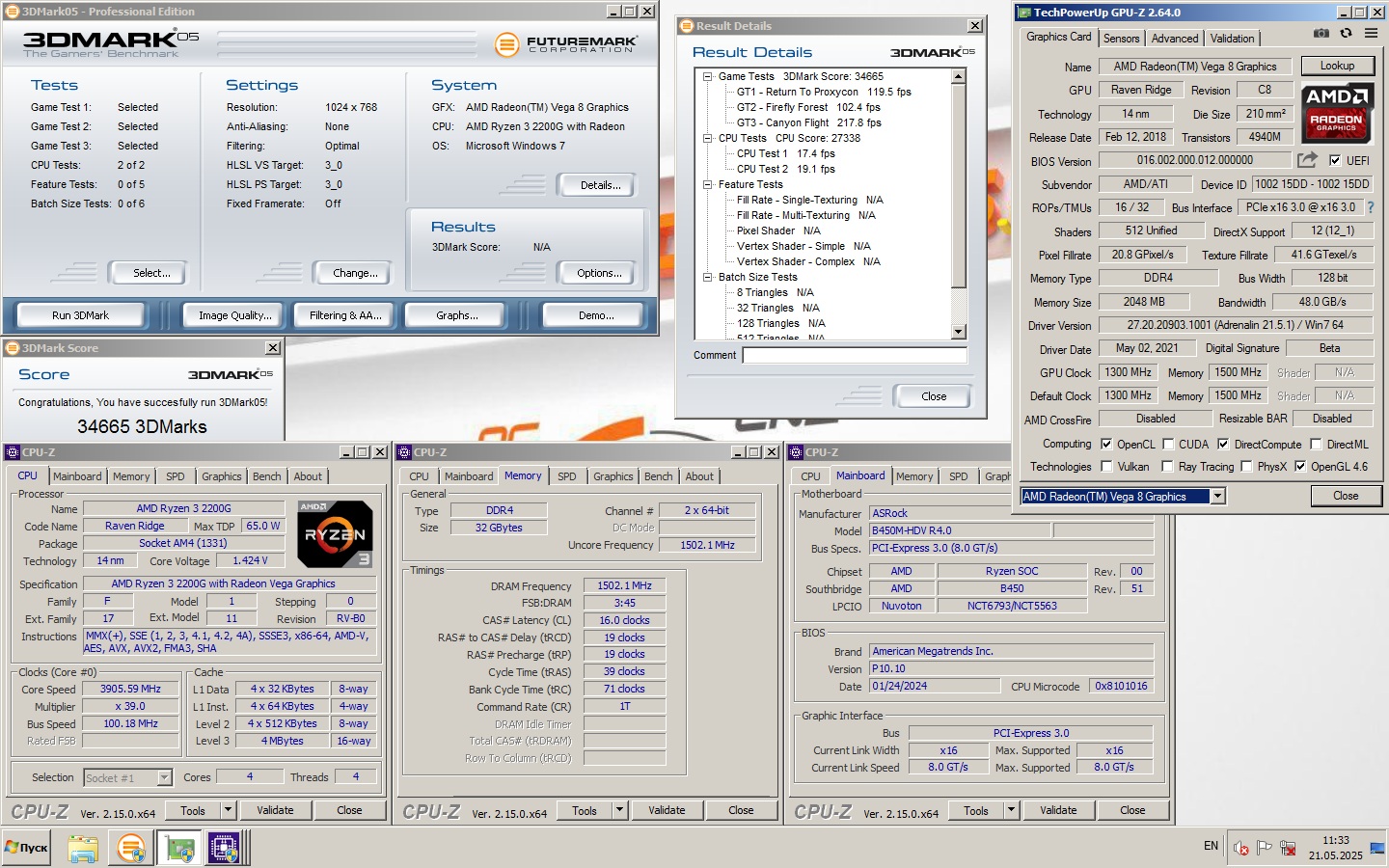Click the 3DMark Score window title icon

[13, 348]
